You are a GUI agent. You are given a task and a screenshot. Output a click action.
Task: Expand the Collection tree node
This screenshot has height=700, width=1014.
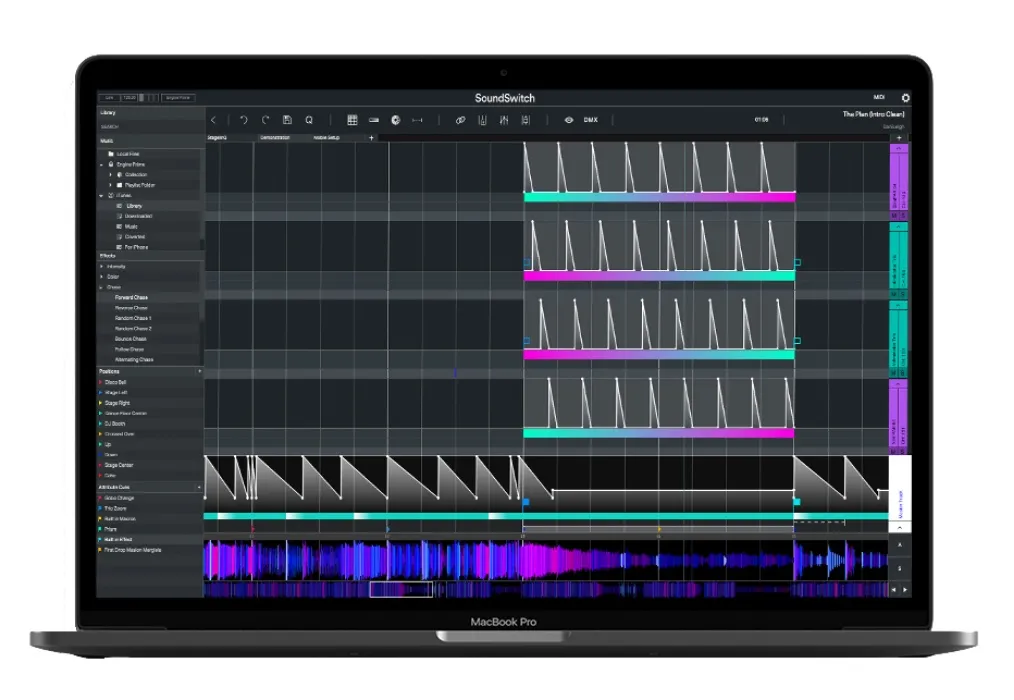[111, 175]
